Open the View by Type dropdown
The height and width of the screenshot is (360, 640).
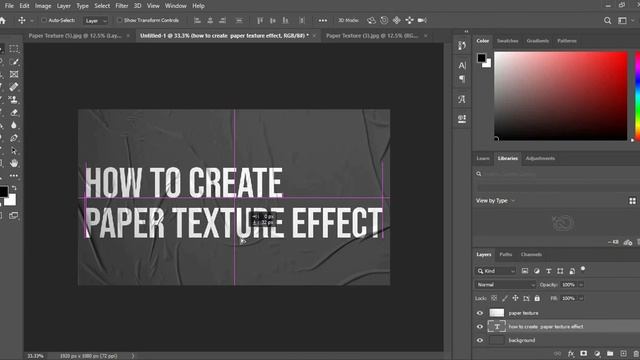pos(496,200)
